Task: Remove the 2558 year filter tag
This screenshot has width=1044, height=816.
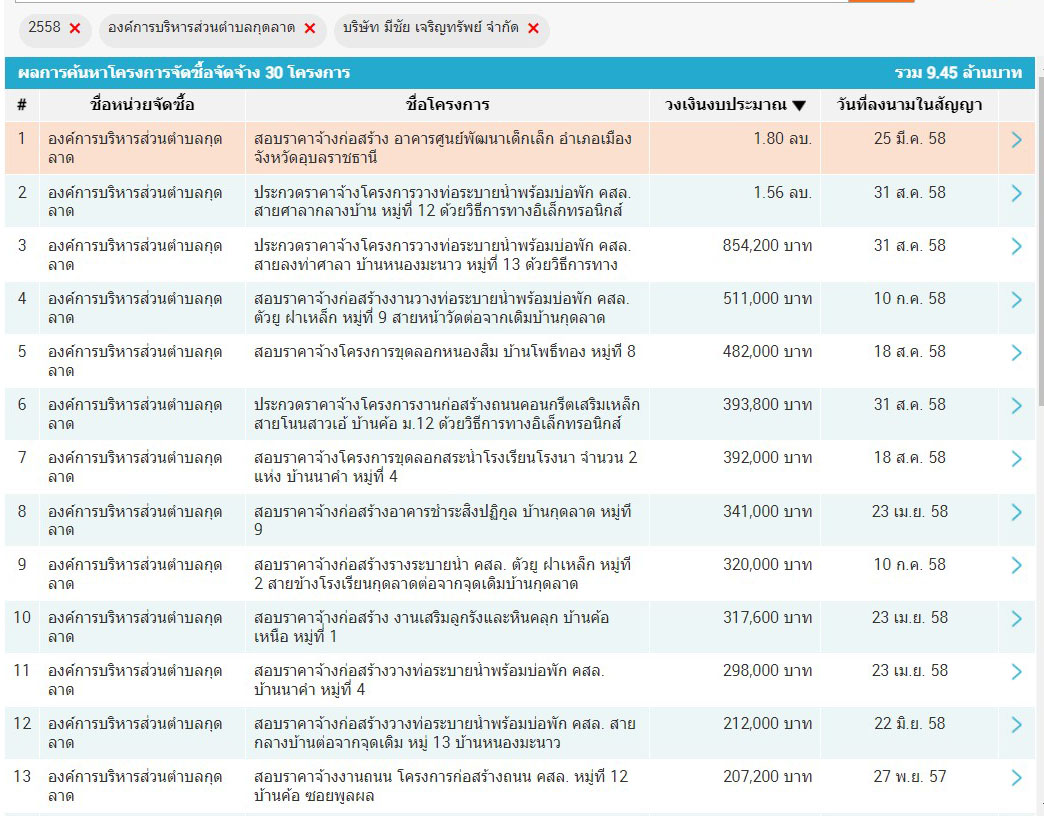Action: [x=75, y=28]
